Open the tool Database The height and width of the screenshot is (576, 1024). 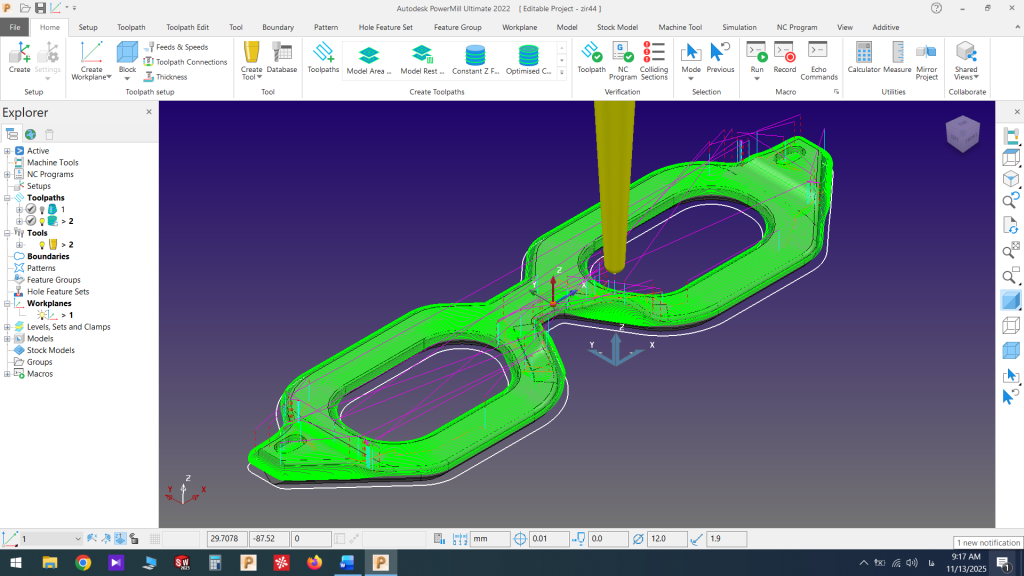tap(281, 57)
